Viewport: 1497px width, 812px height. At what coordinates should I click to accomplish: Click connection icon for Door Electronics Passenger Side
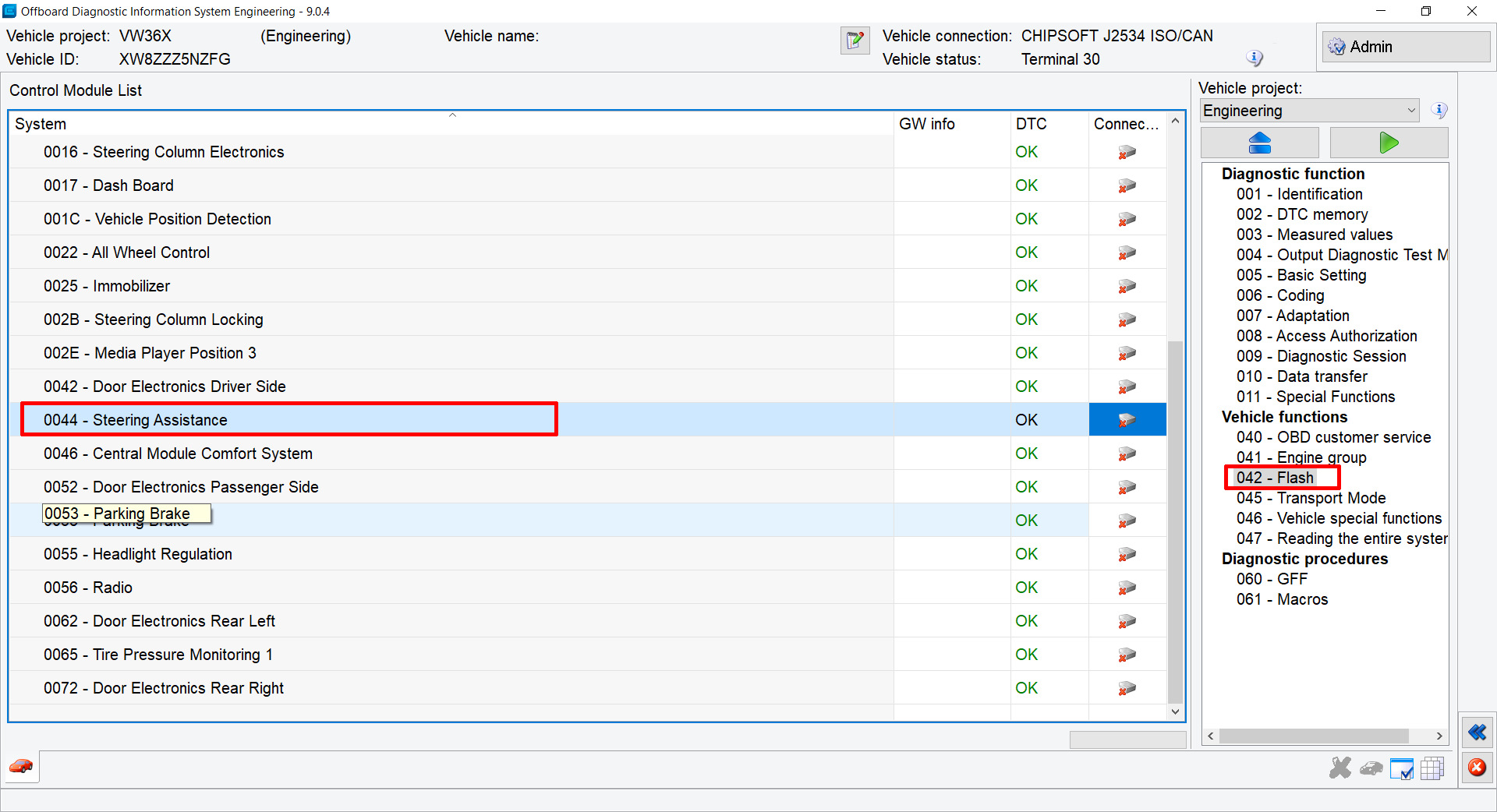click(x=1127, y=488)
